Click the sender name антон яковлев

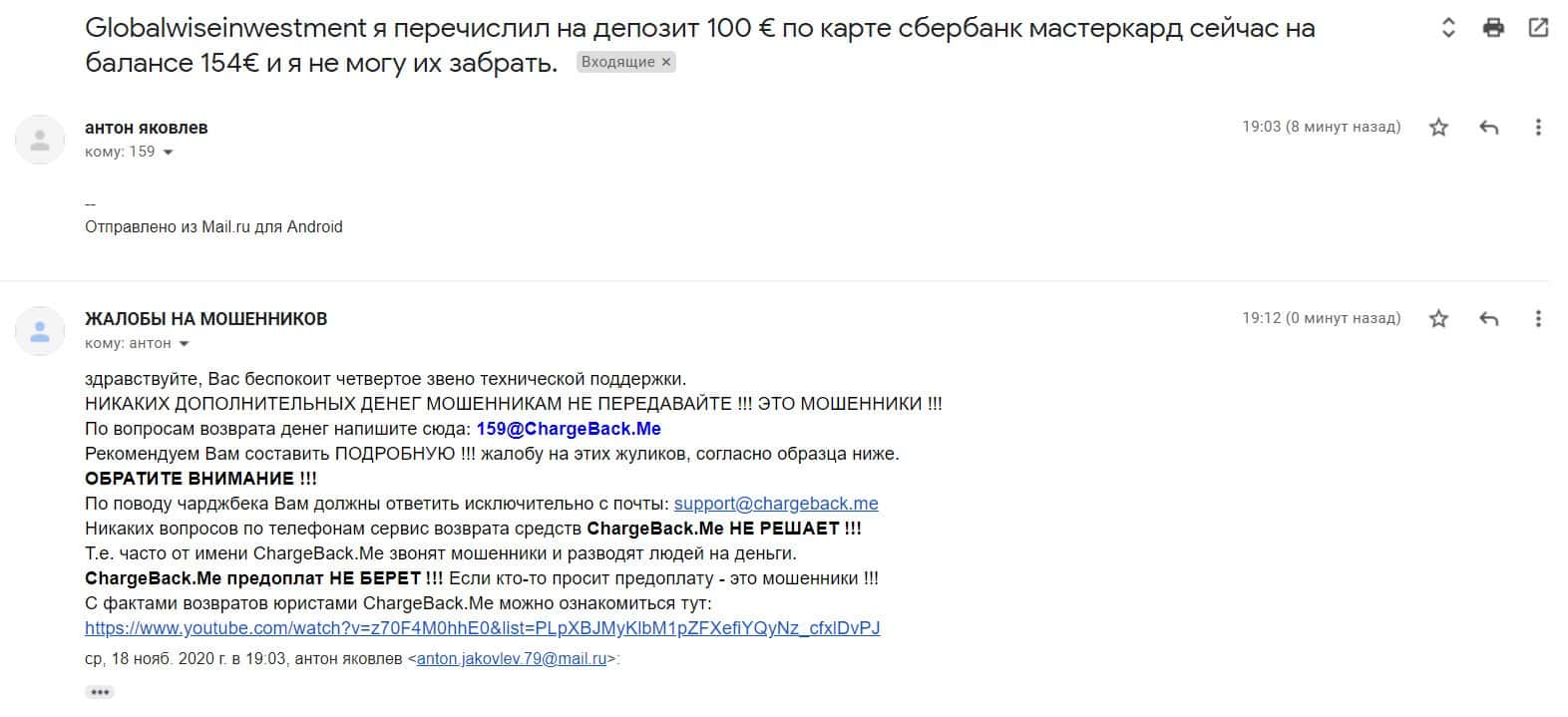[x=147, y=128]
